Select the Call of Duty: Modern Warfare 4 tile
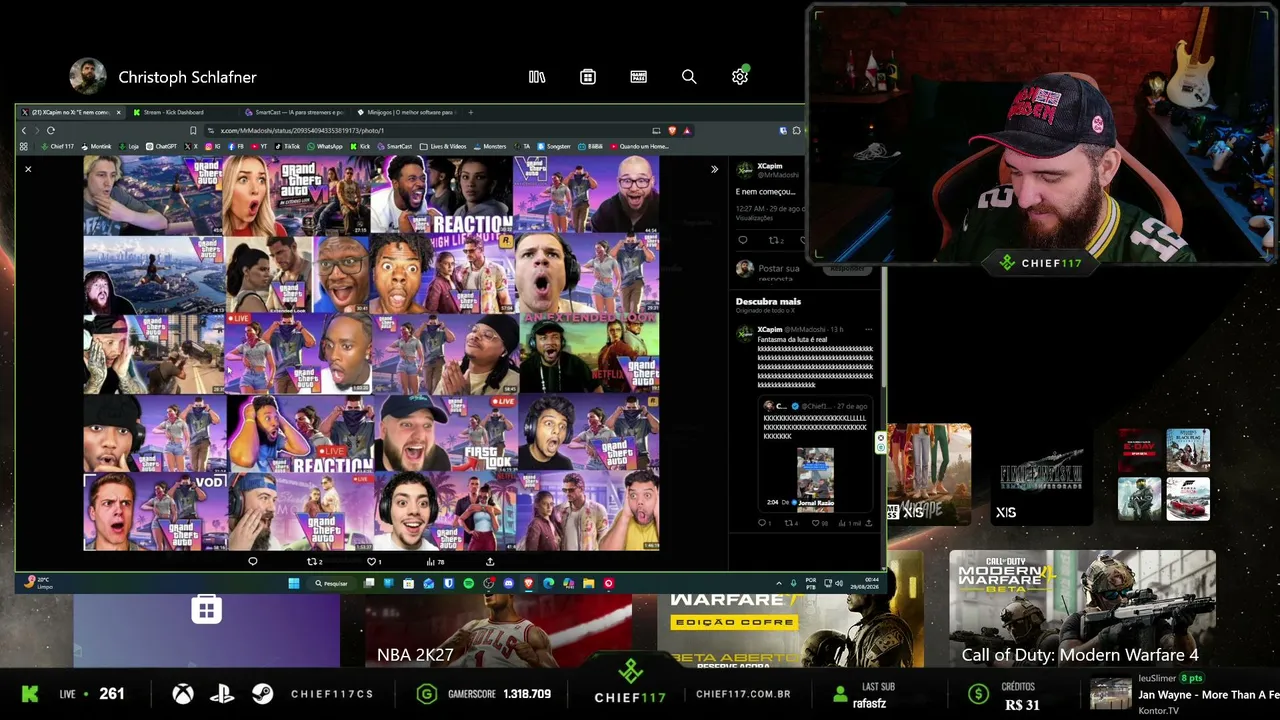This screenshot has width=1280, height=720. (1082, 608)
